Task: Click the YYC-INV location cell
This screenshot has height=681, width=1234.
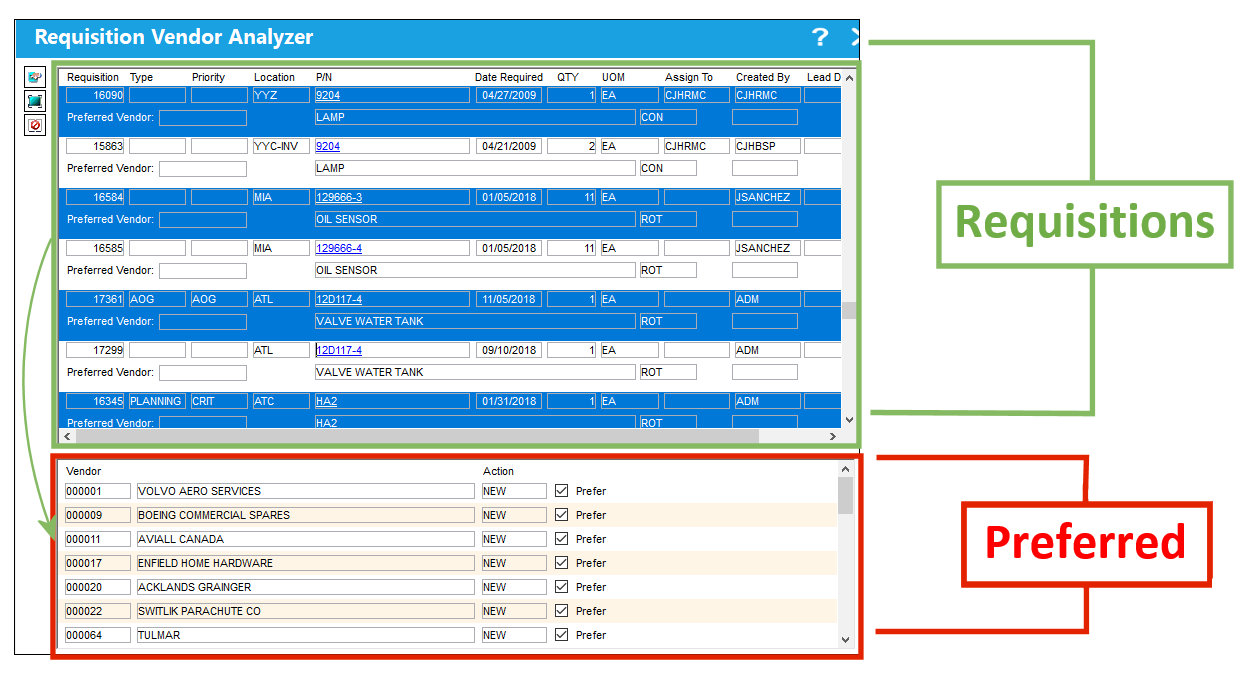Action: (280, 147)
